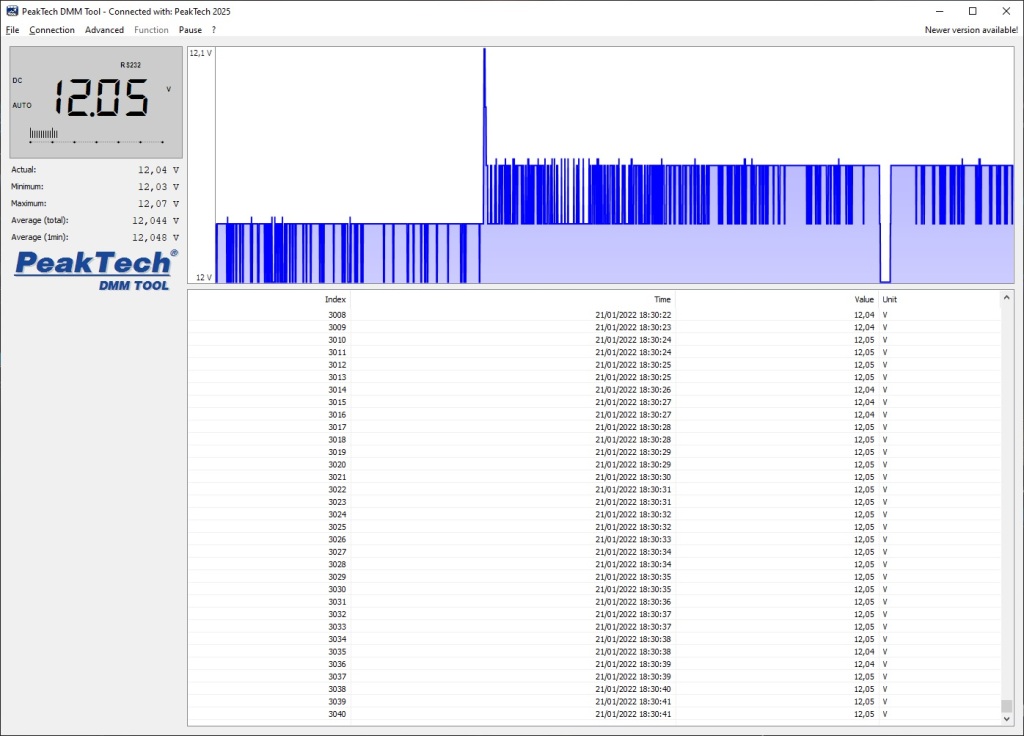Click the 12.05 digital multimeter display
Screen dimensions: 1024x736
(x=100, y=99)
